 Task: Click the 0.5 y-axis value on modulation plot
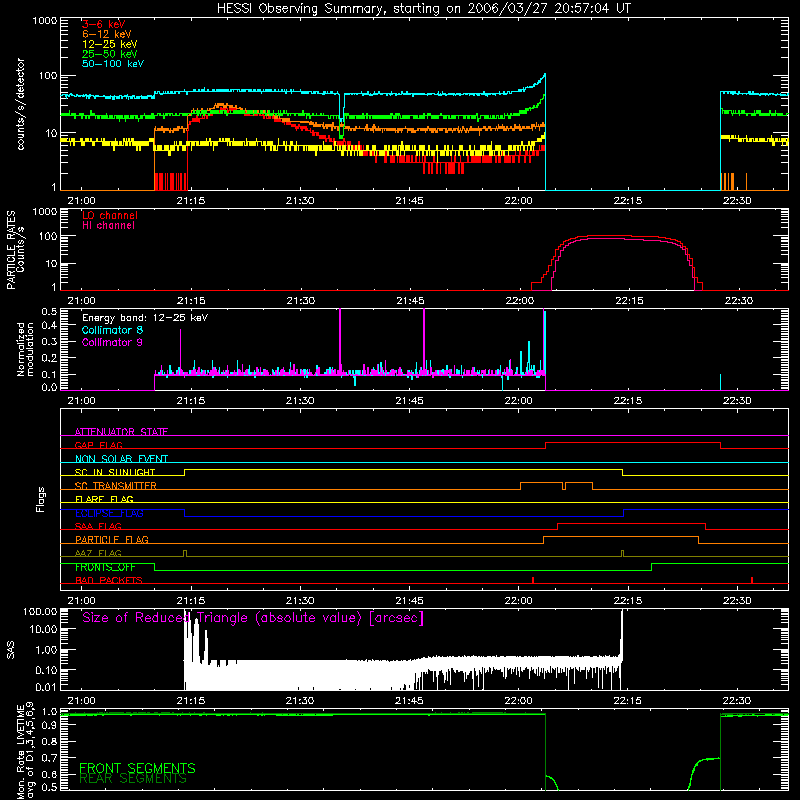[x=49, y=311]
